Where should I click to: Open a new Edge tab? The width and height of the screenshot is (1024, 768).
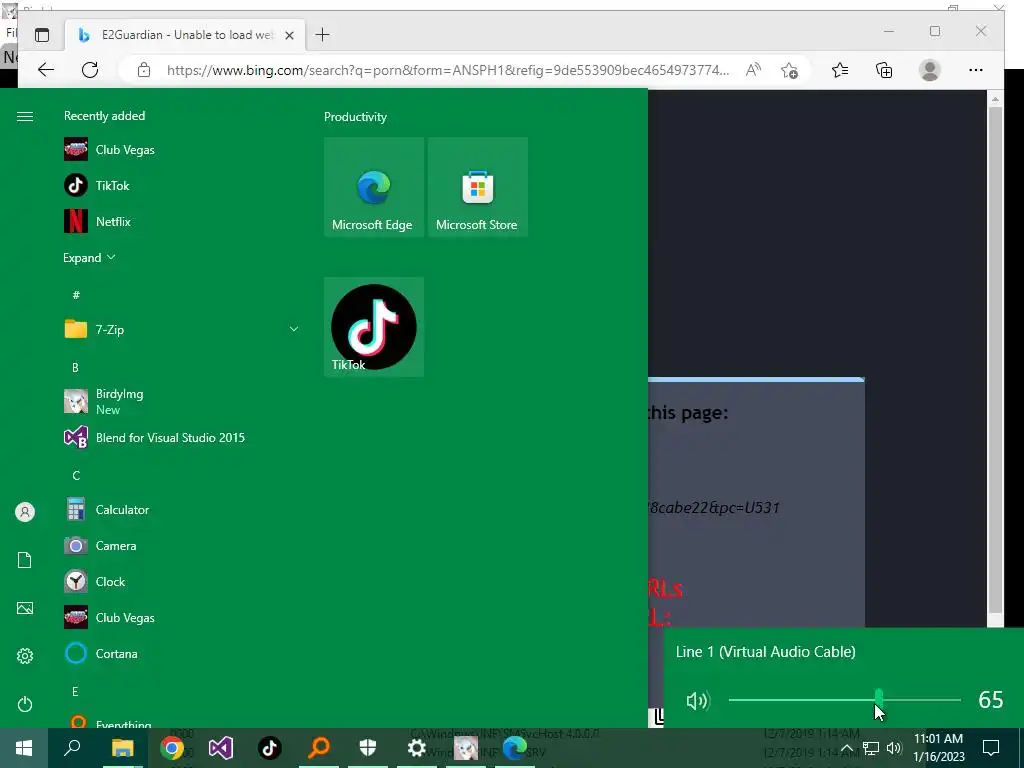323,35
